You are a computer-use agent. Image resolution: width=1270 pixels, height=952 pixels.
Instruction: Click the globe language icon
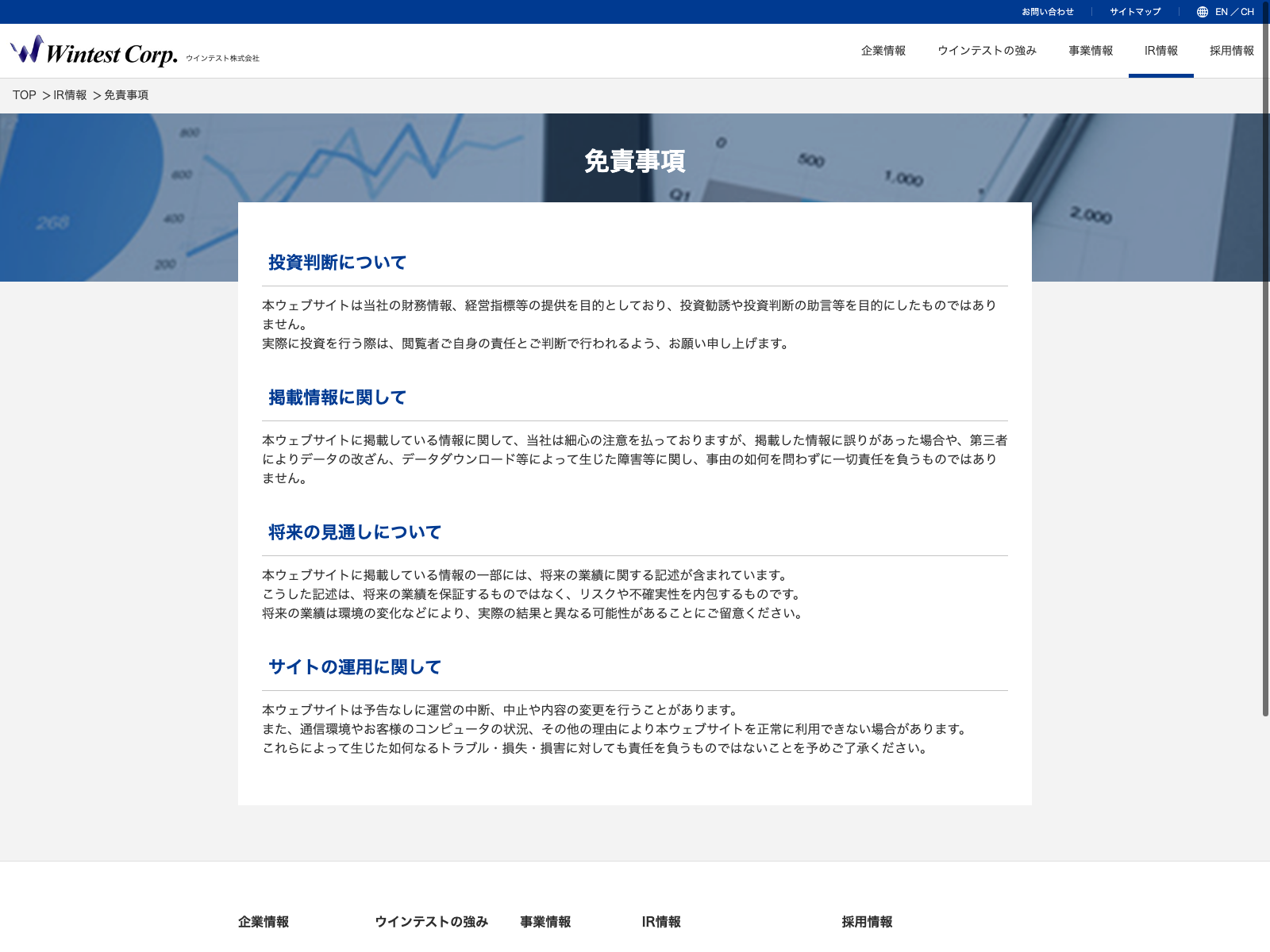pyautogui.click(x=1203, y=12)
